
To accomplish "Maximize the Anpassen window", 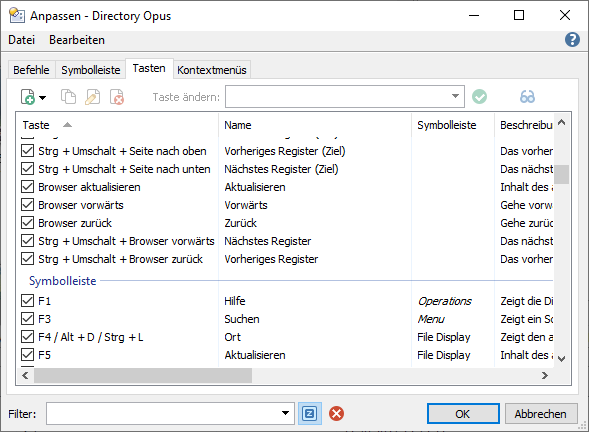I will point(519,15).
